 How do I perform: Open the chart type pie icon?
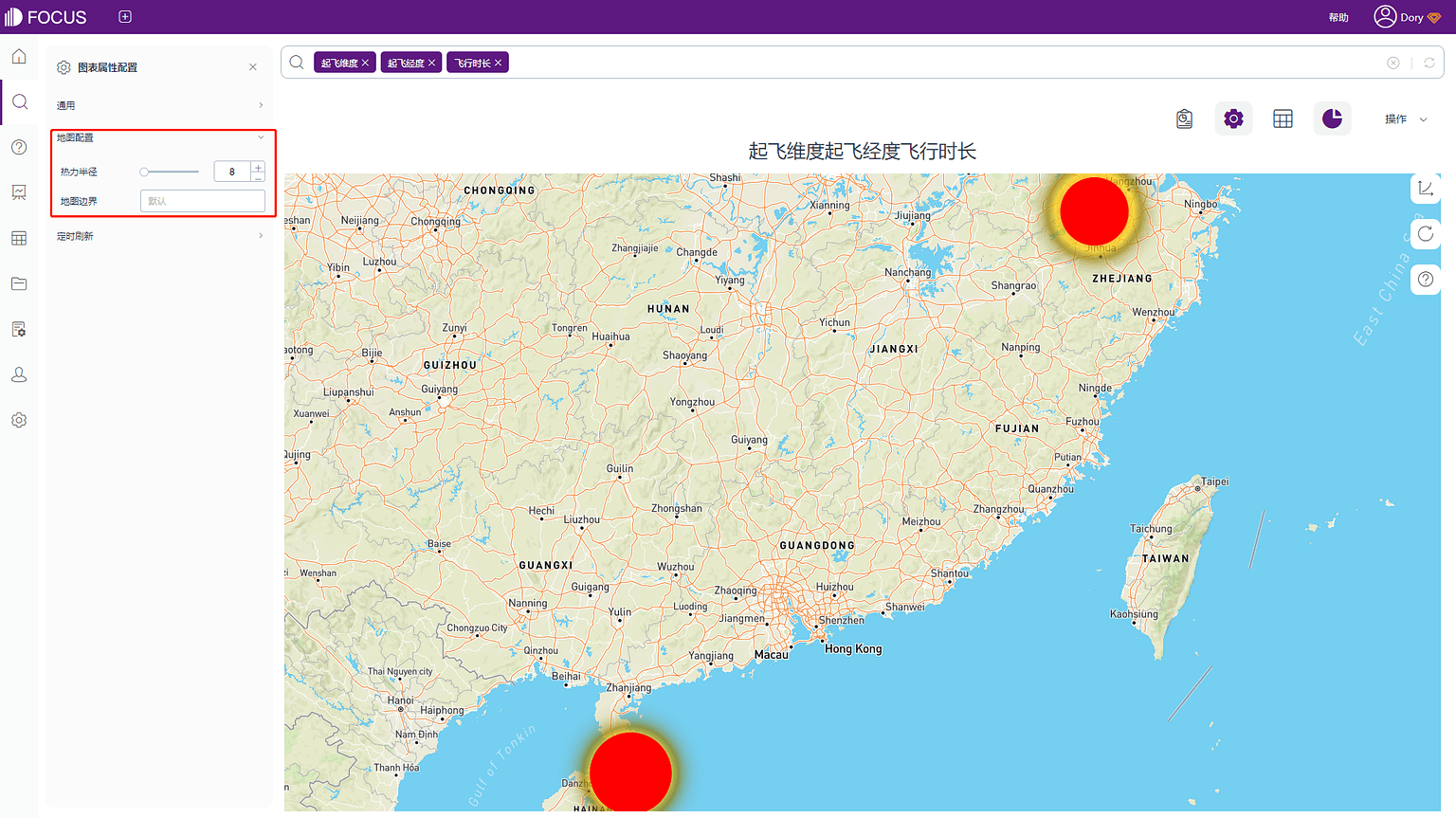pyautogui.click(x=1332, y=118)
